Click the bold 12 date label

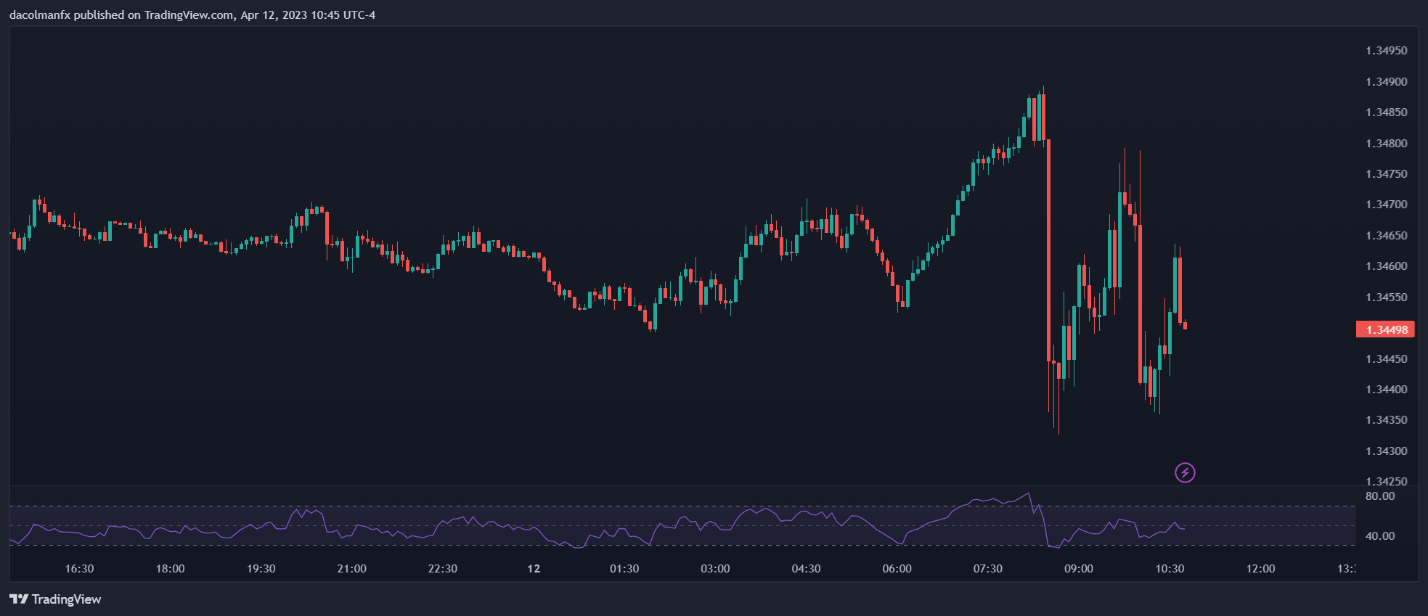(x=534, y=569)
